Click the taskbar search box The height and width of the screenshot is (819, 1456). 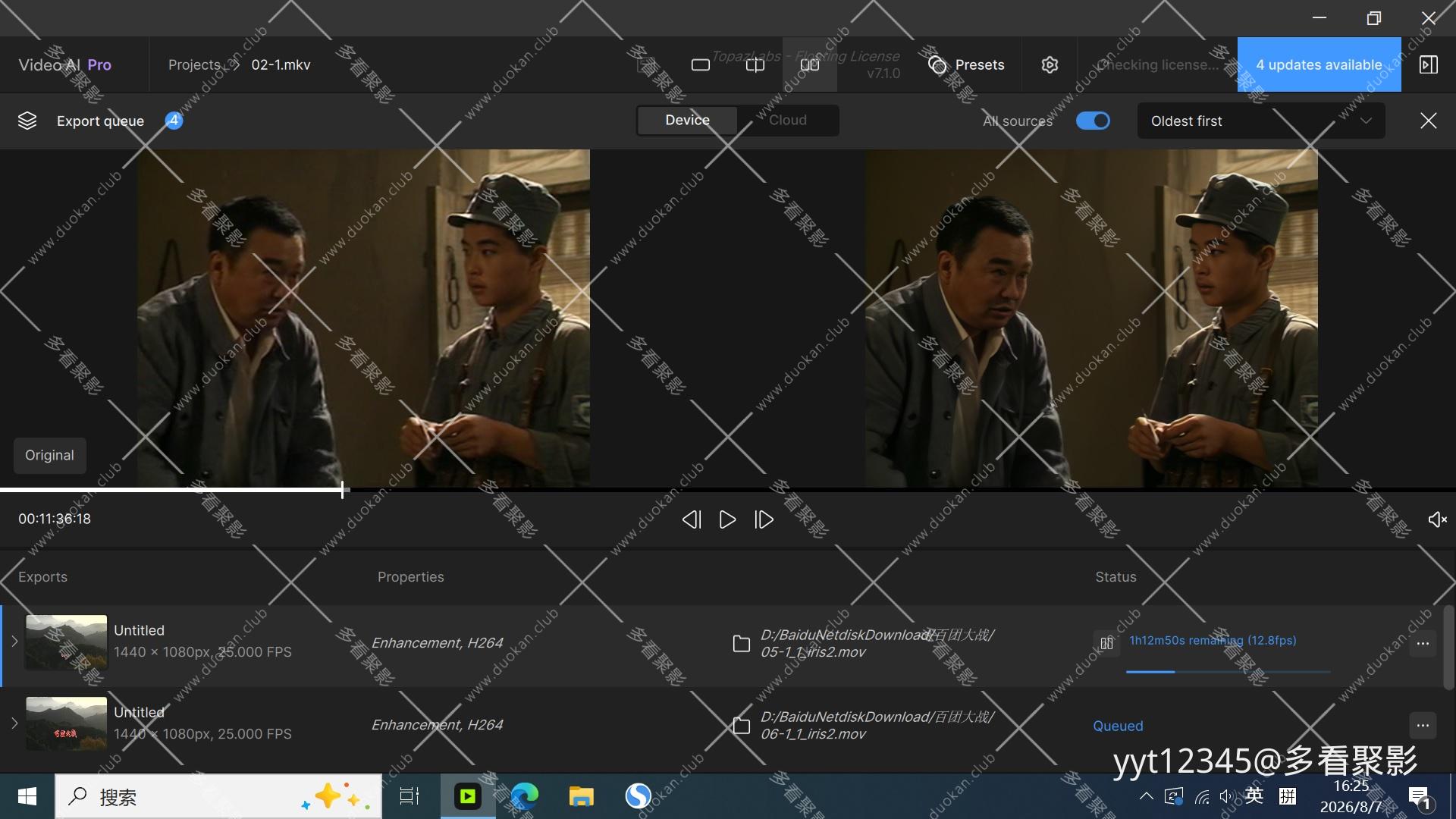point(218,796)
